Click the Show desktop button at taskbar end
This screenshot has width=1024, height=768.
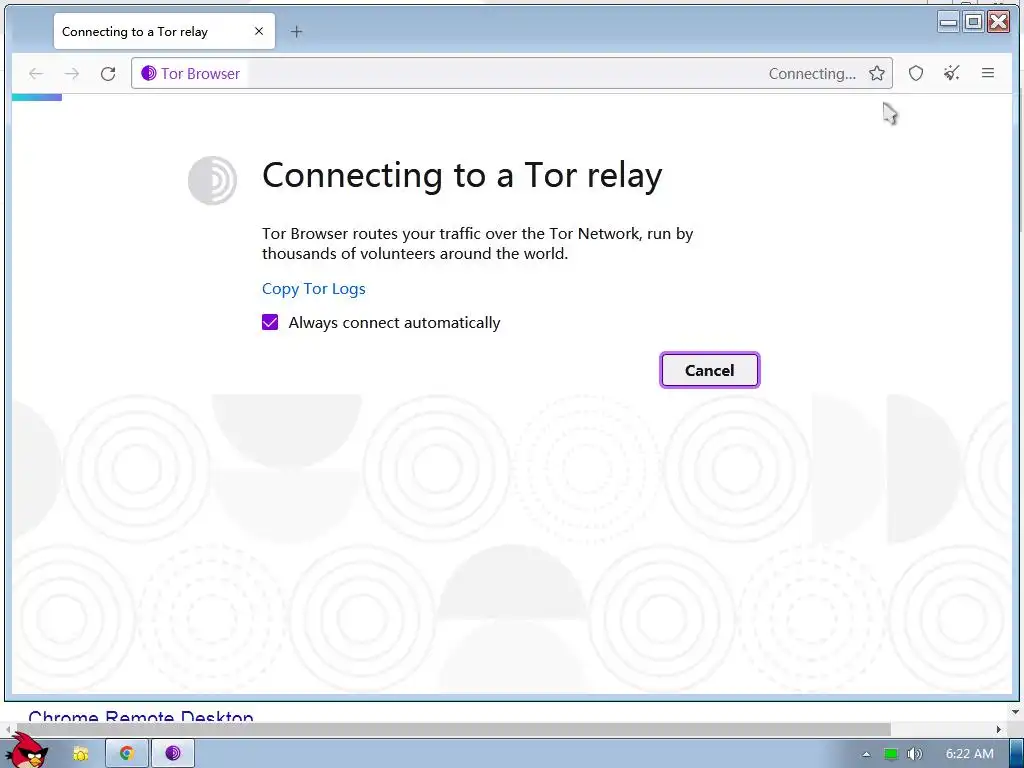pos(1016,754)
